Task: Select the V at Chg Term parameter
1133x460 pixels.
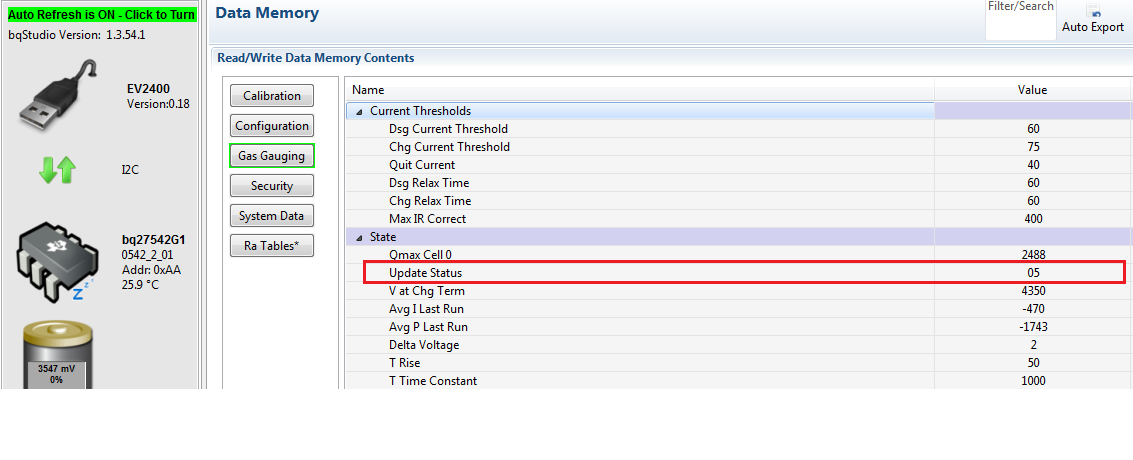Action: point(426,291)
